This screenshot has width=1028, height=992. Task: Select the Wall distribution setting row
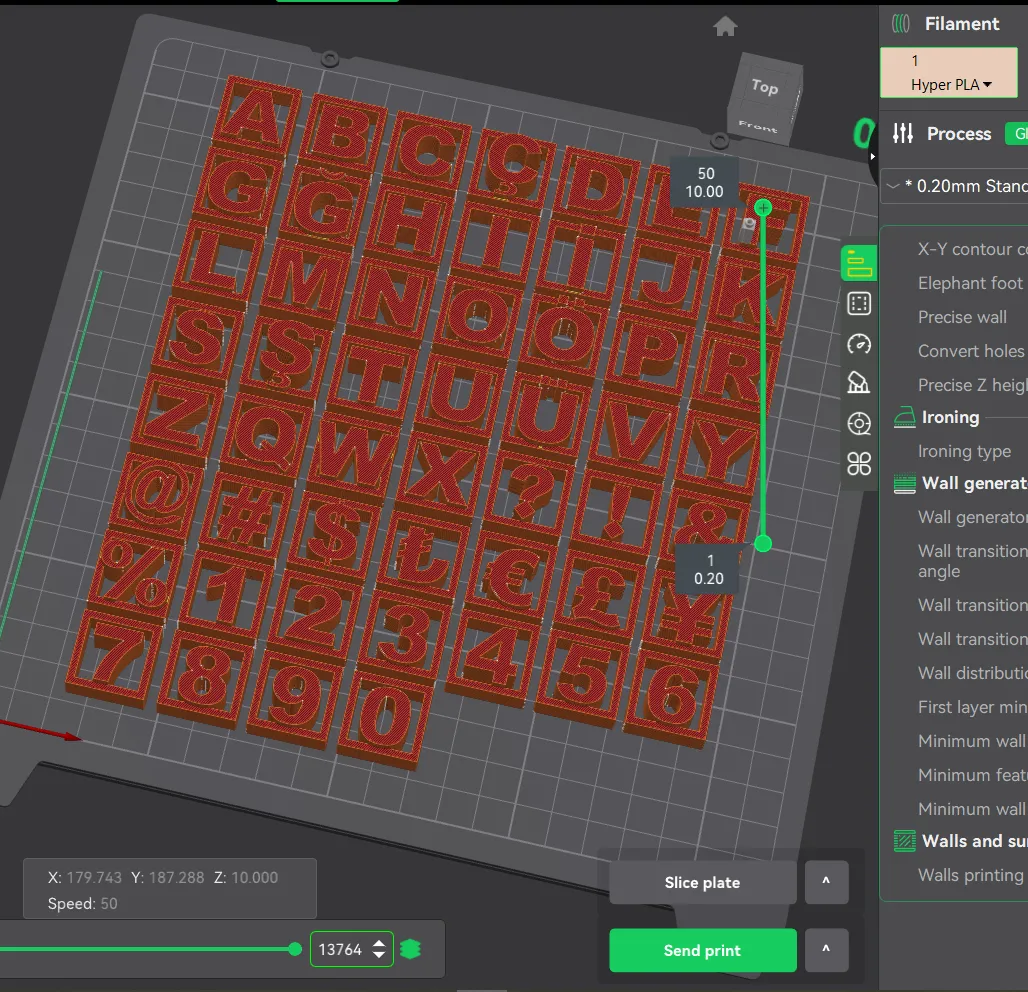pos(973,673)
